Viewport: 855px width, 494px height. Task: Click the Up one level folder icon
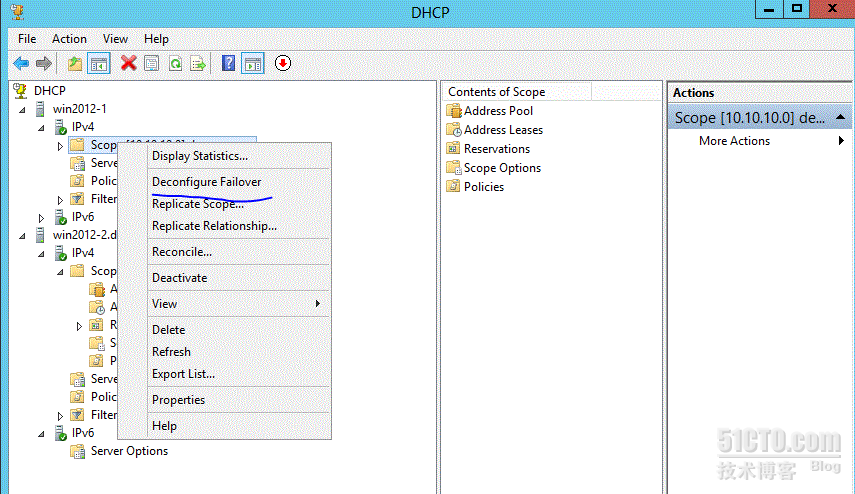pyautogui.click(x=75, y=63)
